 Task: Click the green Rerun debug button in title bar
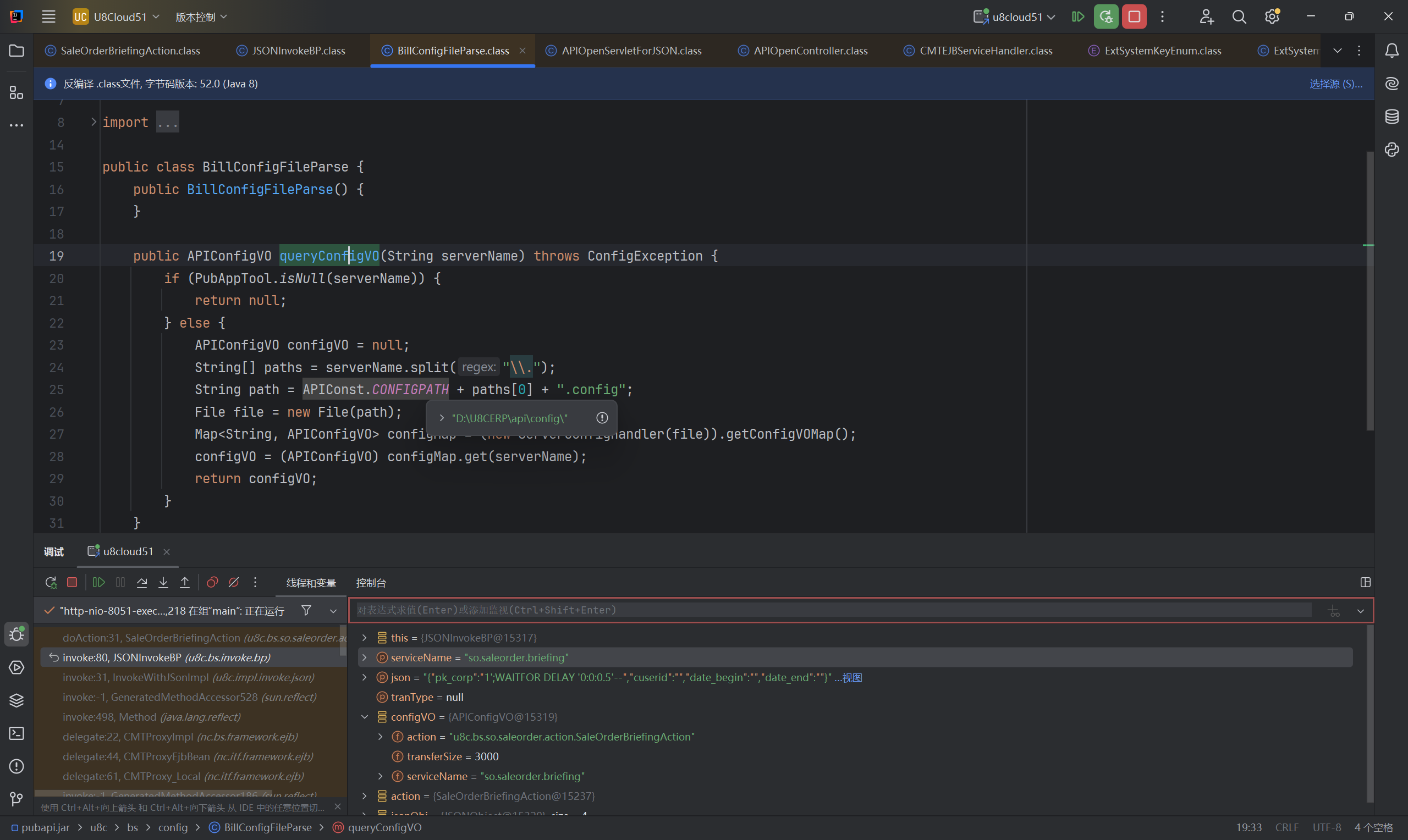(1105, 17)
